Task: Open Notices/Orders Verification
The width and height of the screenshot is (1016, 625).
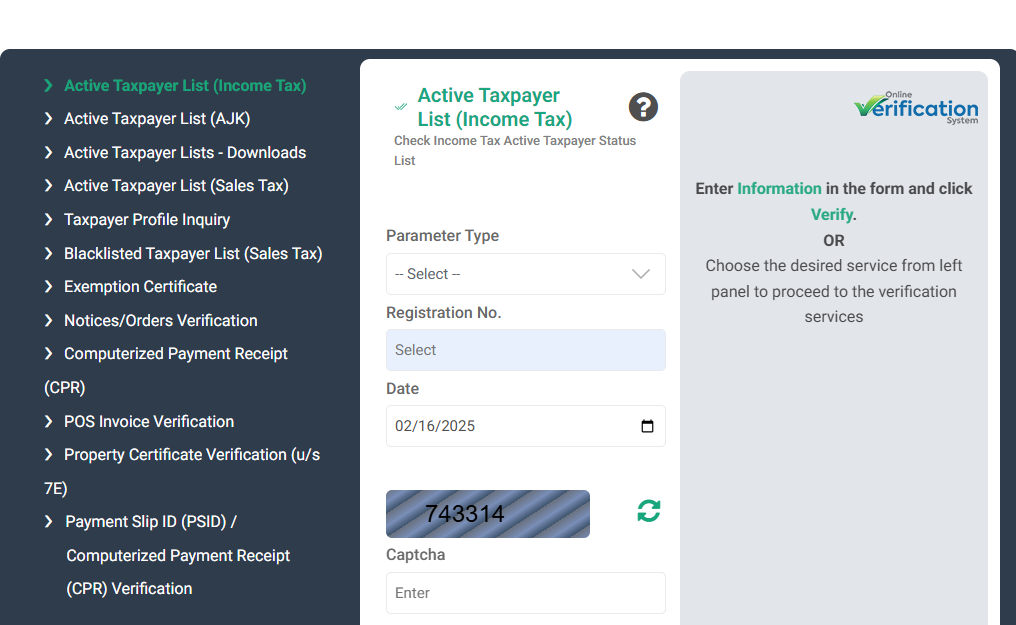Action: 161,321
